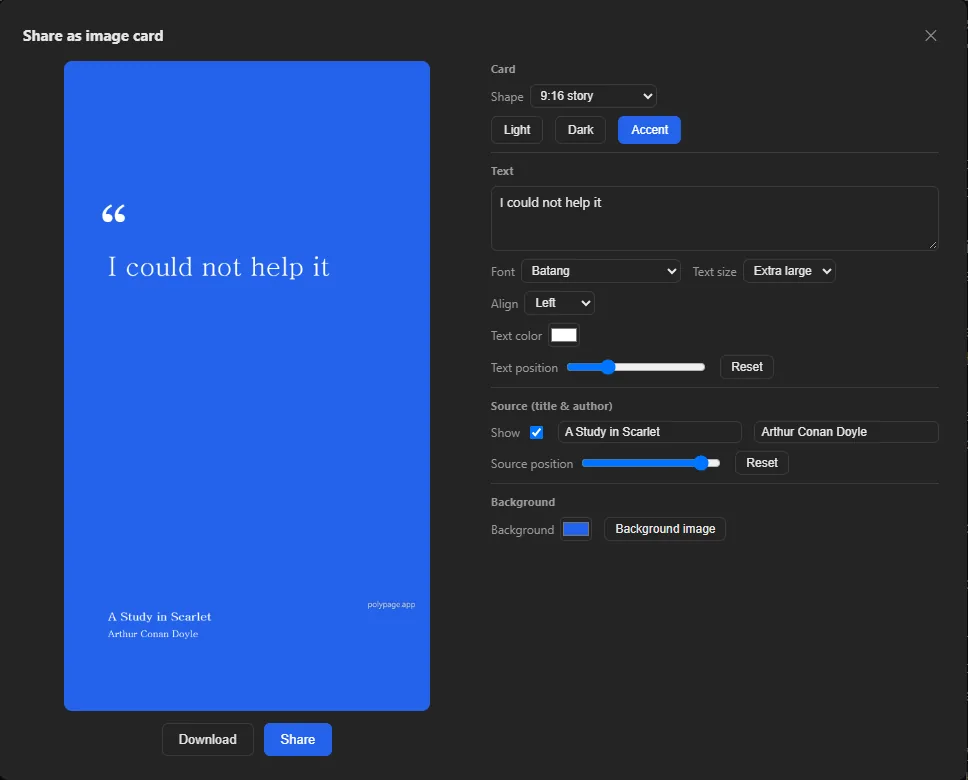The image size is (968, 780).
Task: Select the Light card theme
Action: click(x=517, y=130)
